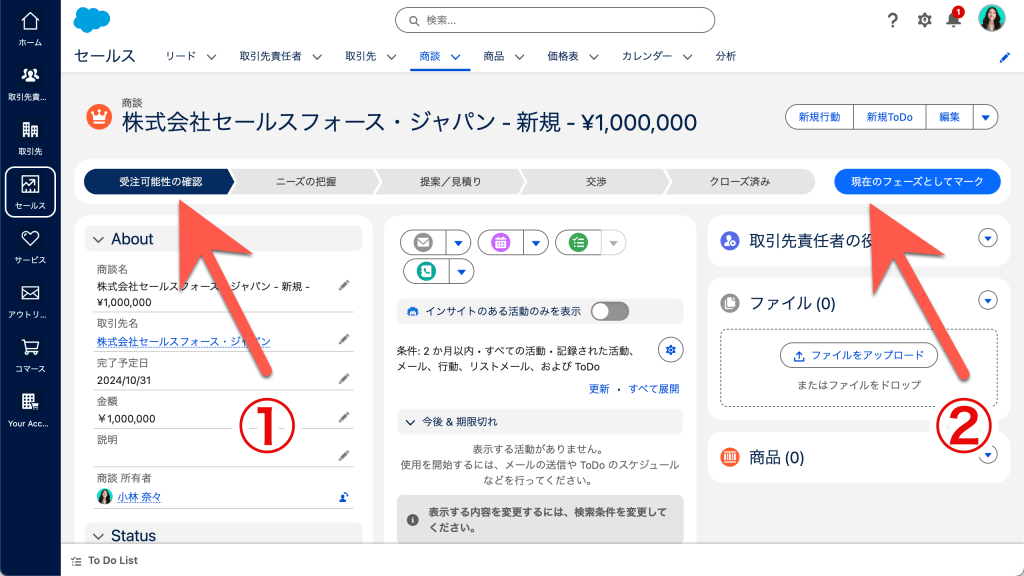This screenshot has height=576, width=1024.
Task: Open Your Account sidebar icon
Action: pyautogui.click(x=30, y=409)
